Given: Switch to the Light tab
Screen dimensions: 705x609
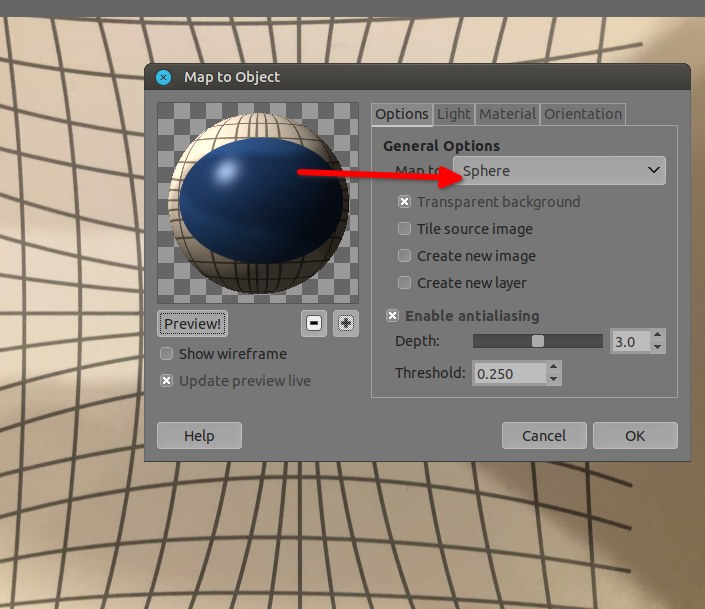Looking at the screenshot, I should click(454, 114).
